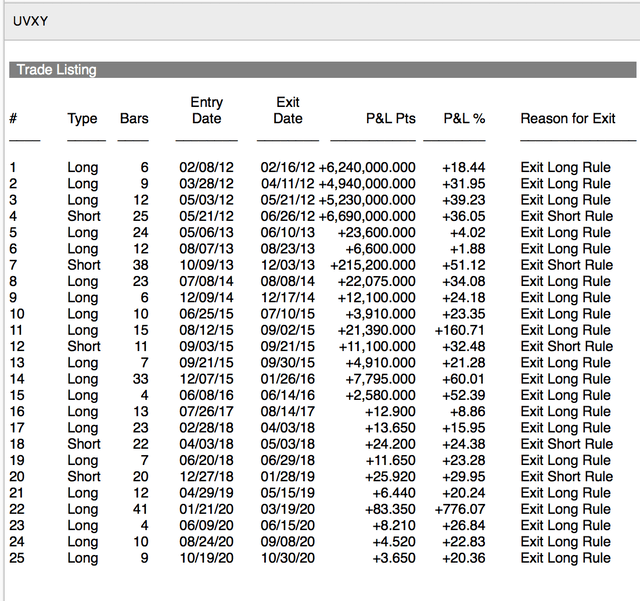
Task: Select P&L percent +51.12
Action: pos(464,265)
